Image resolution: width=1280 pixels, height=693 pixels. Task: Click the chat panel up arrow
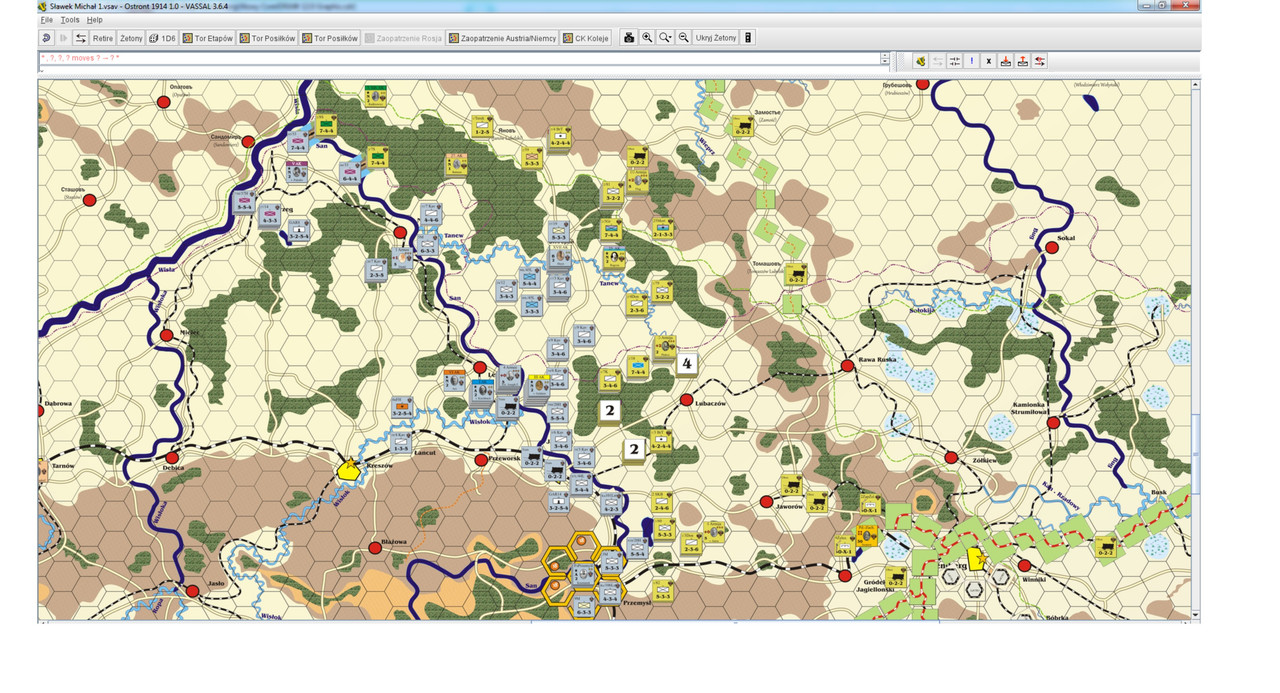(x=885, y=56)
